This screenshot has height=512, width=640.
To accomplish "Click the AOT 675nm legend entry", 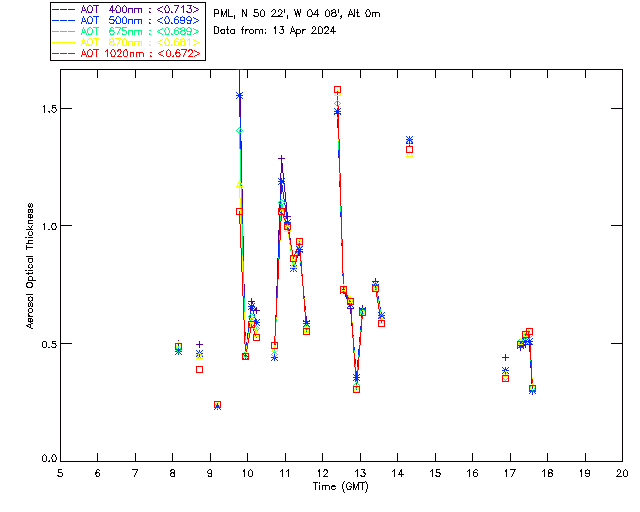I will 126,31.
